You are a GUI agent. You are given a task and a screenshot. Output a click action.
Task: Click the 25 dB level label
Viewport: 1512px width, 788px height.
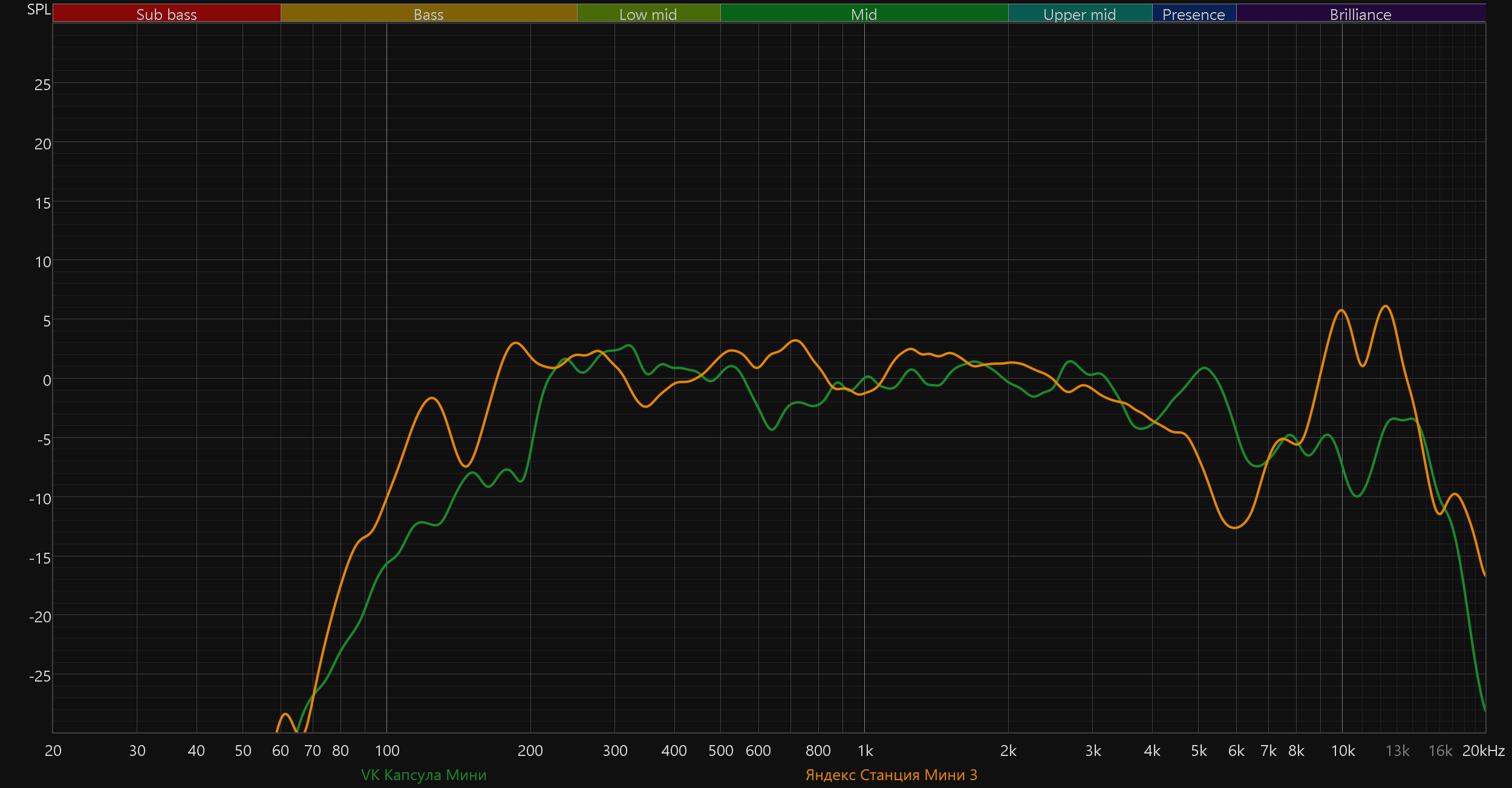pos(42,85)
